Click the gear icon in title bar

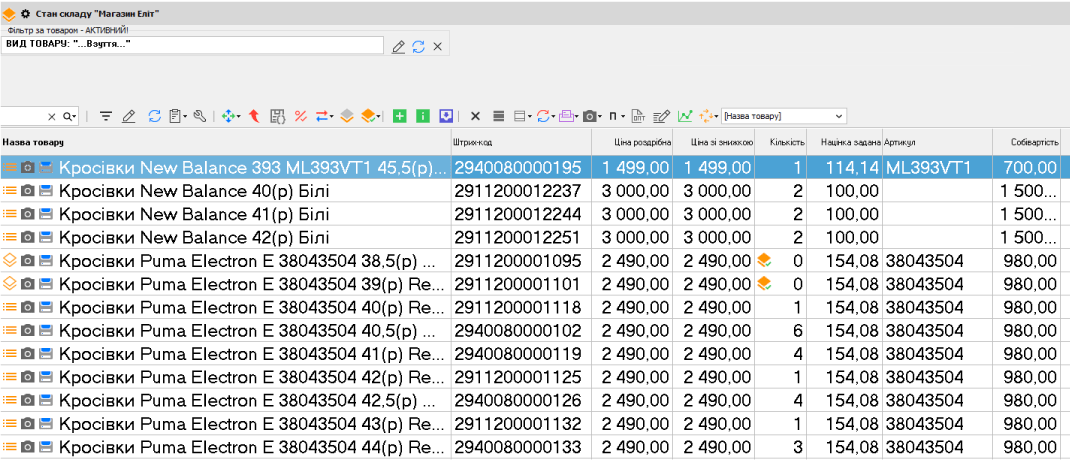click(25, 14)
